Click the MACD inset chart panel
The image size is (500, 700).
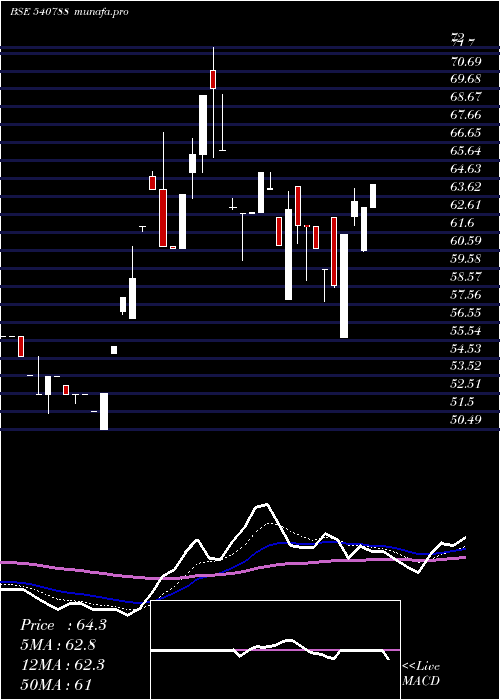tap(275, 650)
